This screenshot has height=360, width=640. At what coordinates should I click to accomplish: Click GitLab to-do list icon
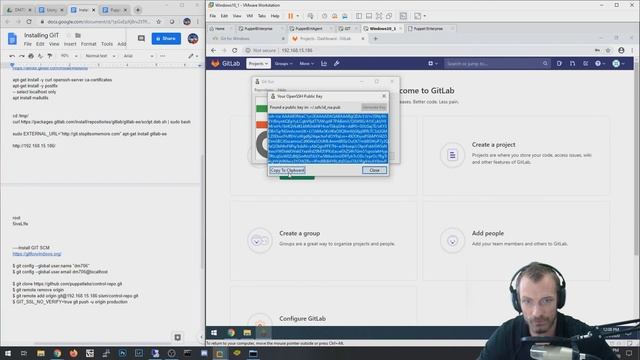click(x=585, y=64)
